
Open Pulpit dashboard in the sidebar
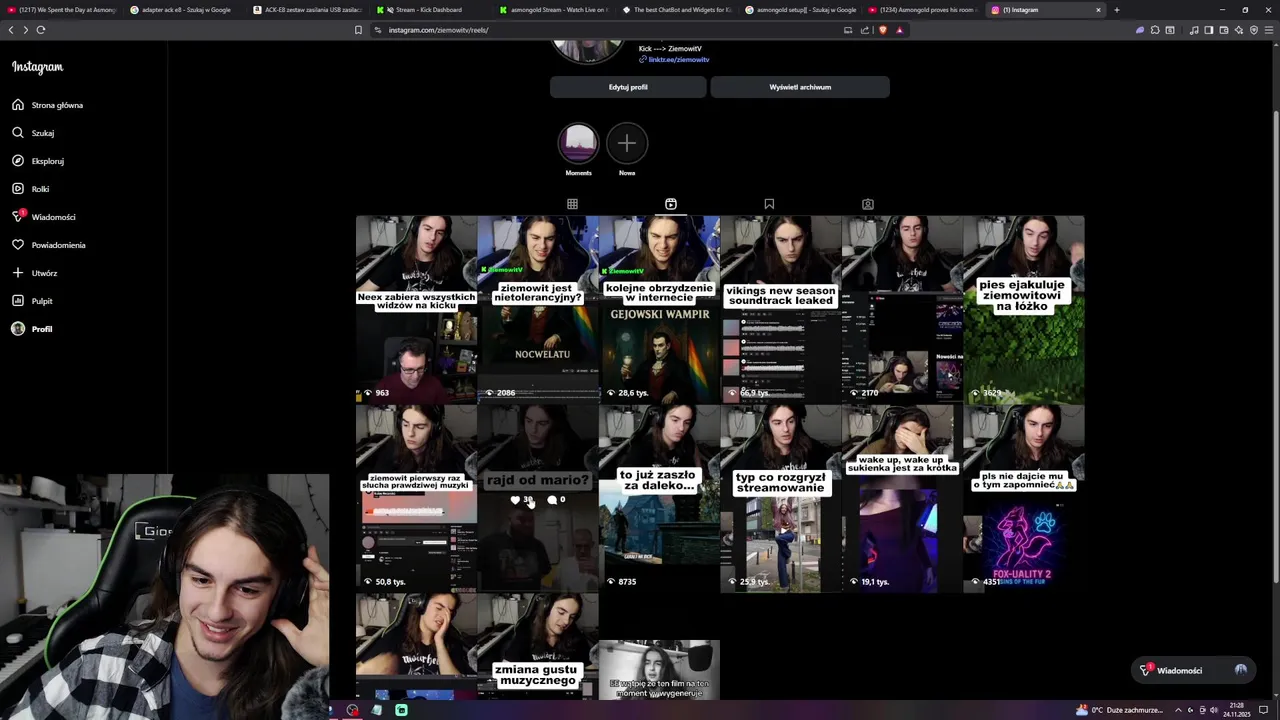tap(33, 301)
